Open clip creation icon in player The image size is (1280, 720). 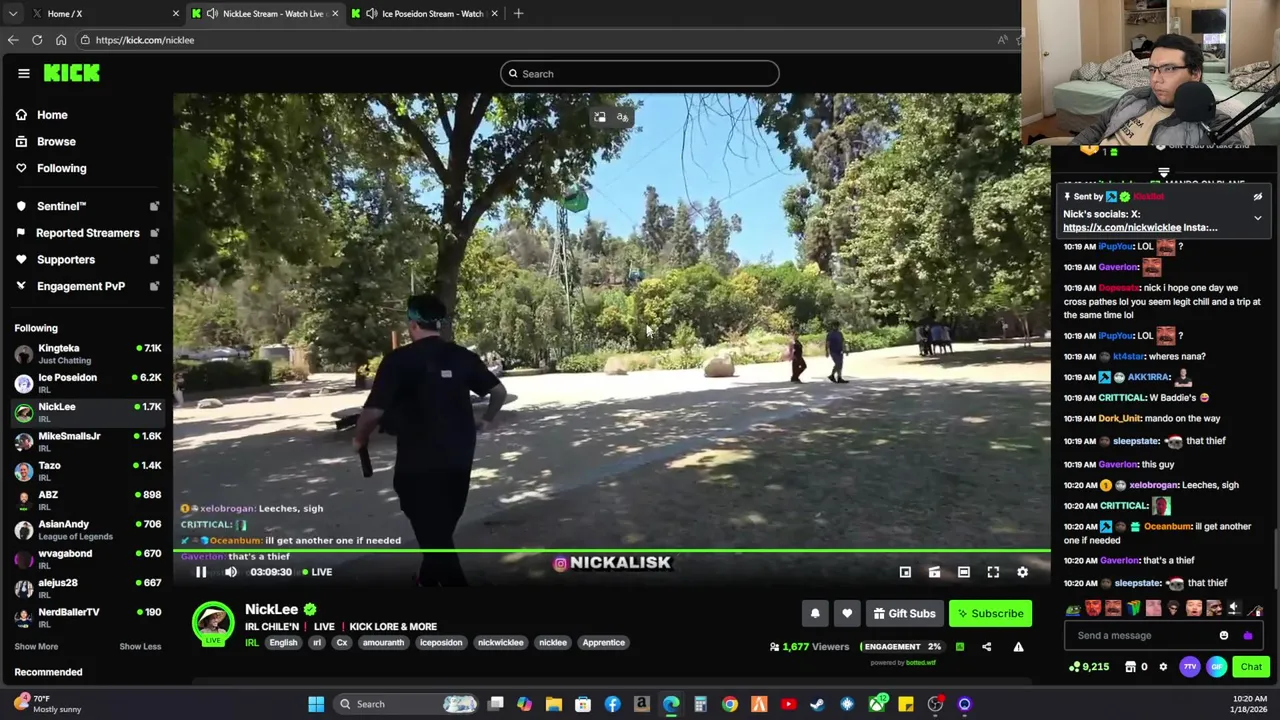934,572
